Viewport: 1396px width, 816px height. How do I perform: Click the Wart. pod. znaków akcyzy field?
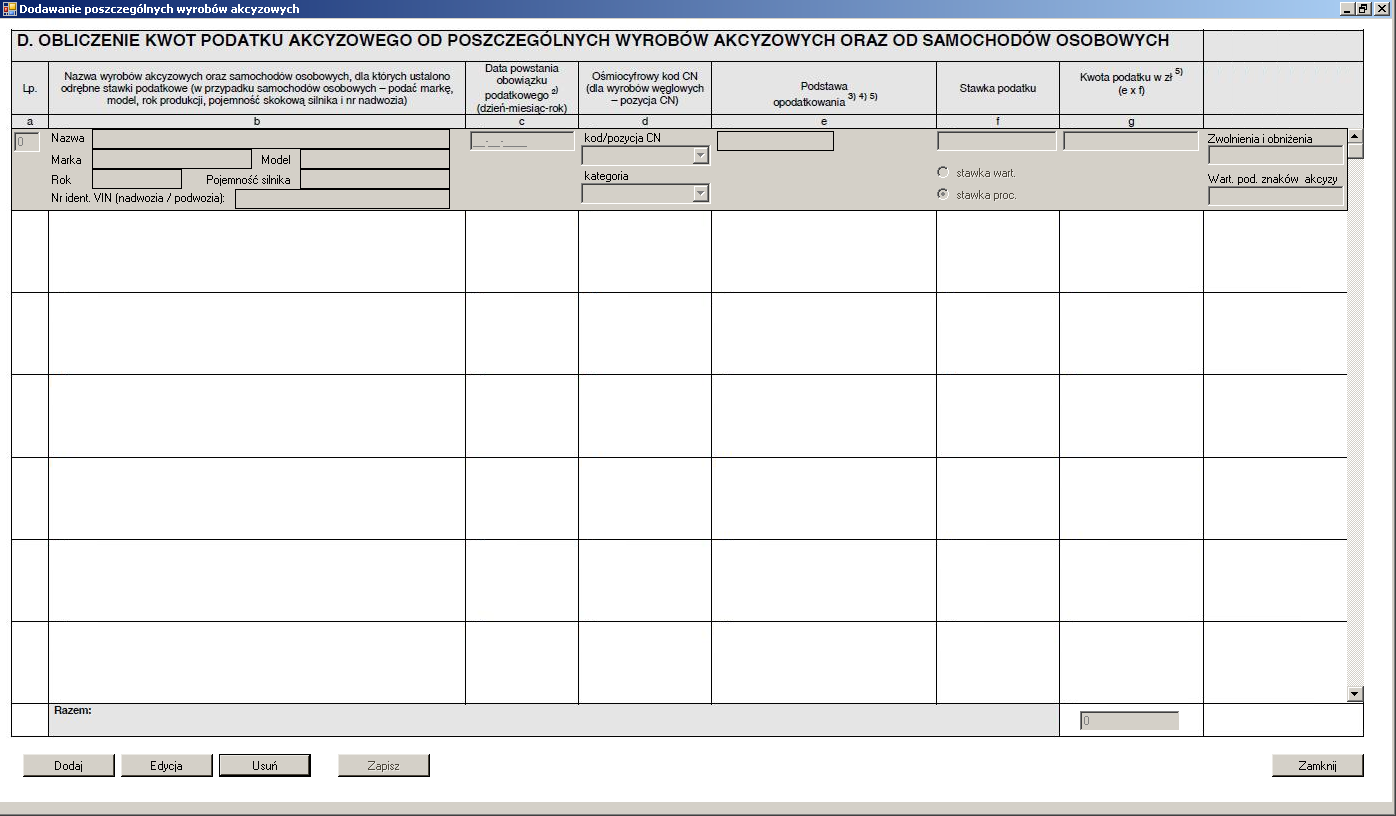point(1276,196)
